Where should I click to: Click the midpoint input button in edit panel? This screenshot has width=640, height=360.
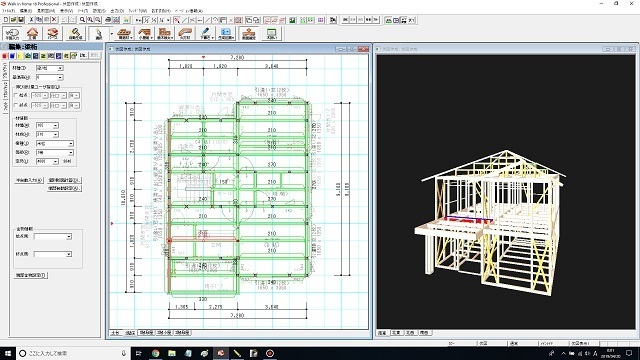point(29,180)
